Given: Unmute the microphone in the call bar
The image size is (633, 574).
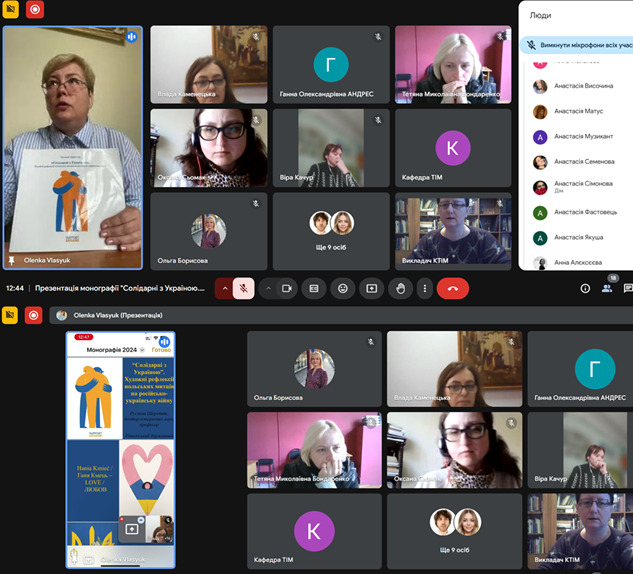Looking at the screenshot, I should pos(243,288).
